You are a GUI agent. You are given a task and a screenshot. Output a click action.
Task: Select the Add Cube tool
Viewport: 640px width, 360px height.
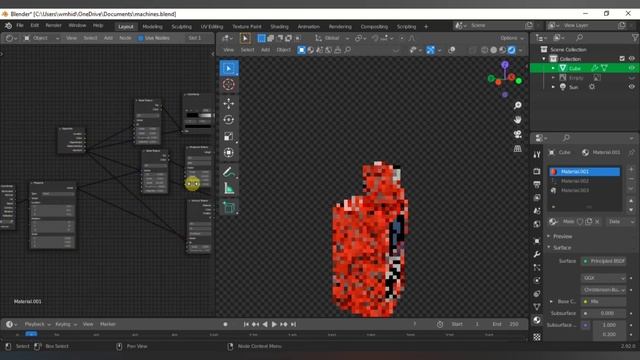point(229,207)
